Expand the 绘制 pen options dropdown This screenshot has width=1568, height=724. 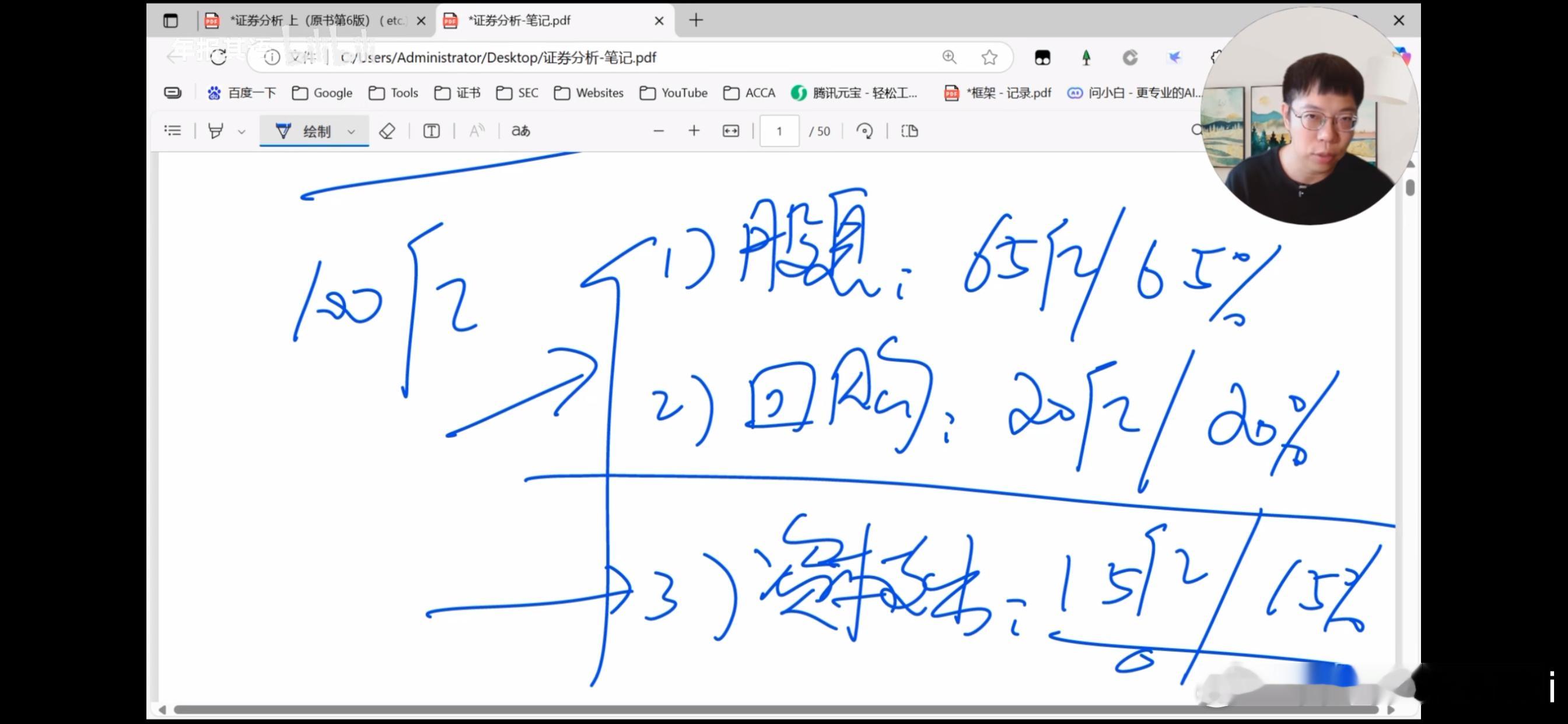click(x=351, y=131)
